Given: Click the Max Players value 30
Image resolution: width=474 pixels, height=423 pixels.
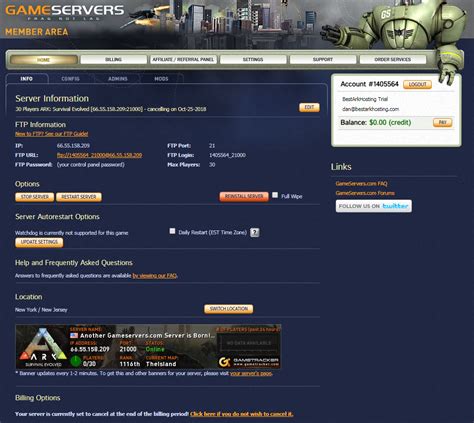Looking at the screenshot, I should (x=212, y=165).
